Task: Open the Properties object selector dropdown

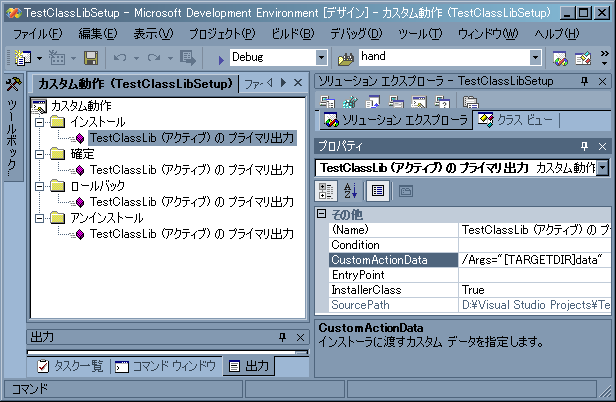Action: pyautogui.click(x=602, y=168)
